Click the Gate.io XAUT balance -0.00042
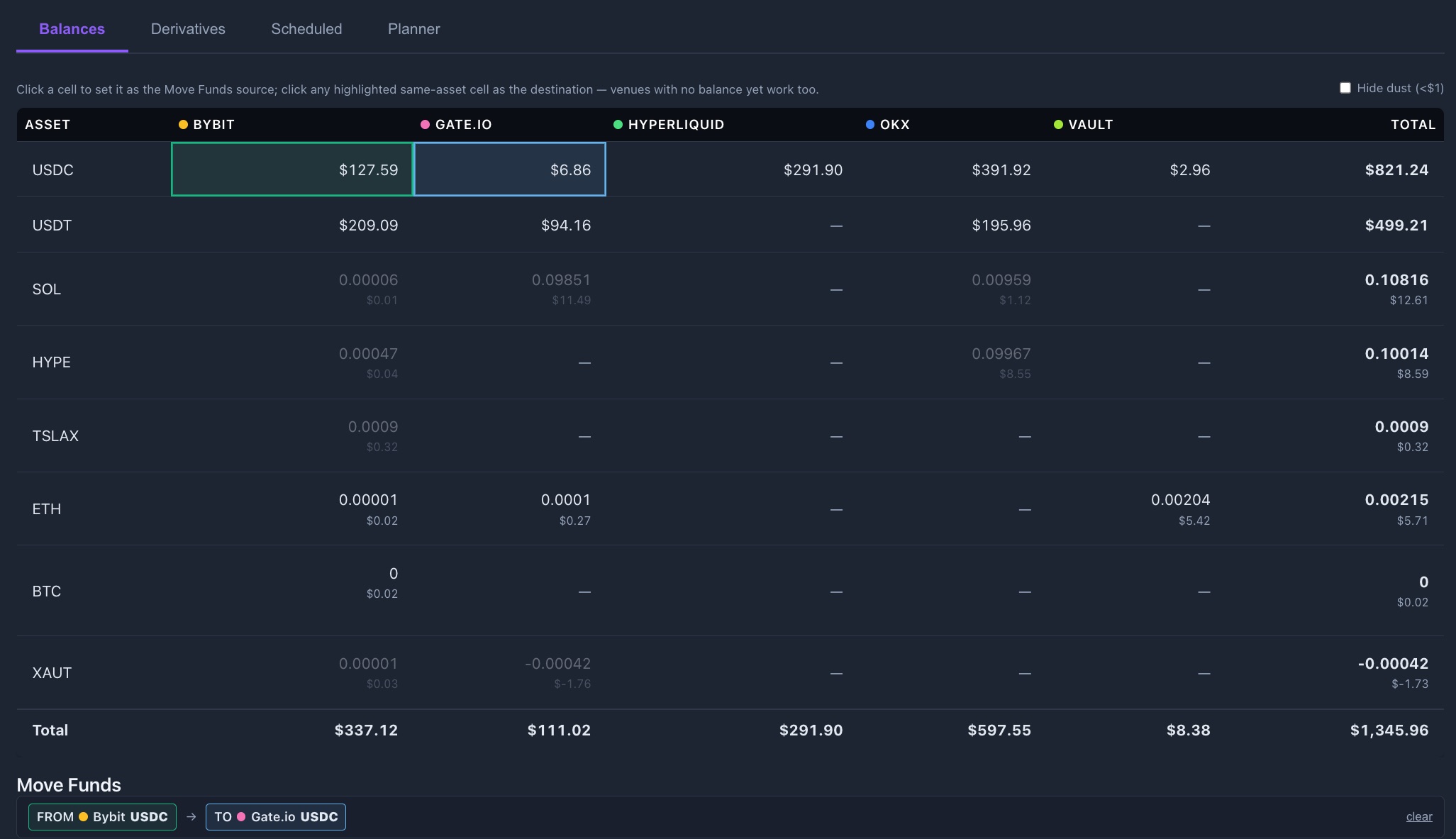This screenshot has width=1456, height=839. tap(557, 664)
